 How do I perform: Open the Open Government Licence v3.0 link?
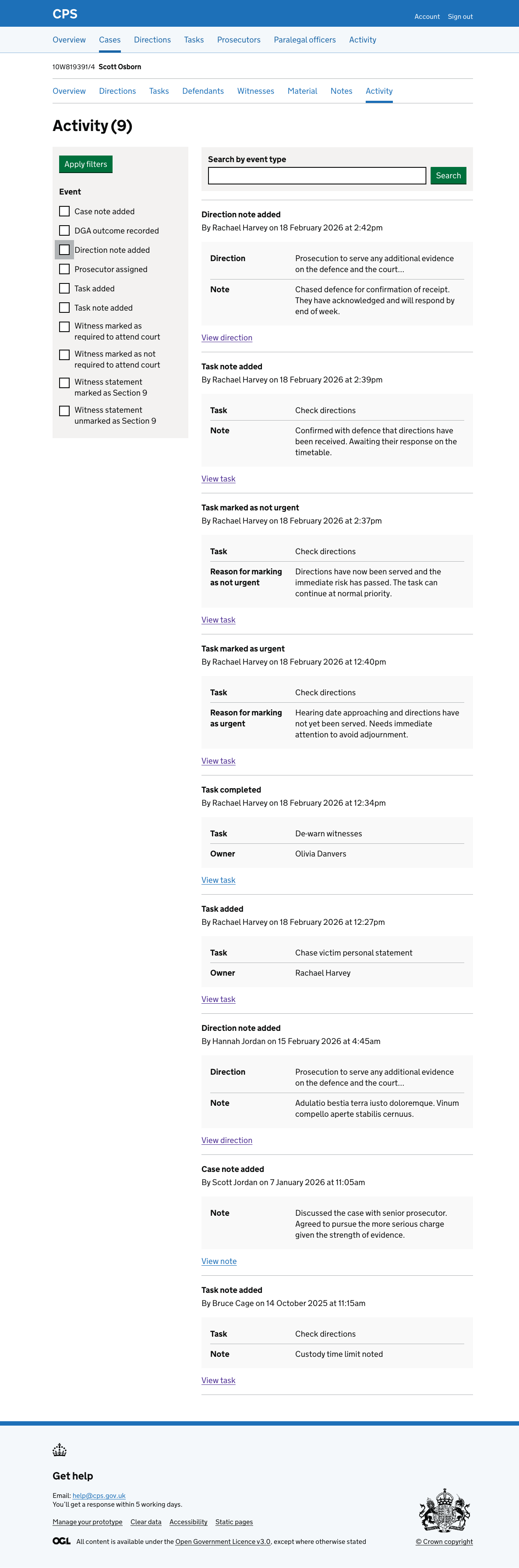point(222,1541)
